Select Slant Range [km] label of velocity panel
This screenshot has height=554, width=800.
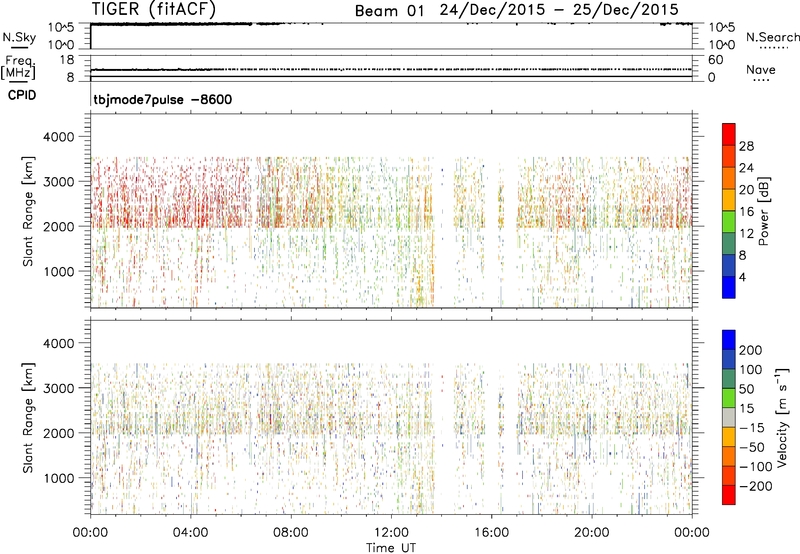click(28, 418)
